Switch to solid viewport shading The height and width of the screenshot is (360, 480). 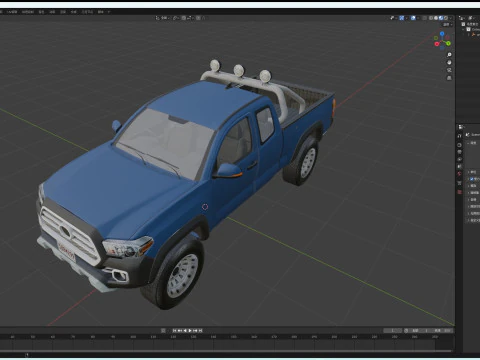tap(436, 18)
